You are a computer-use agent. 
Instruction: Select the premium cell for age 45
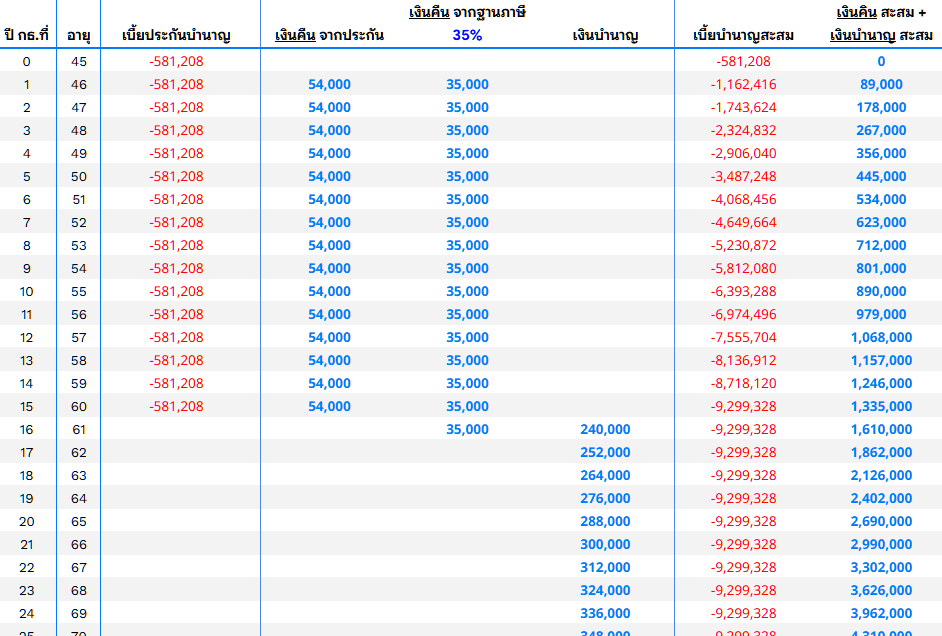176,61
